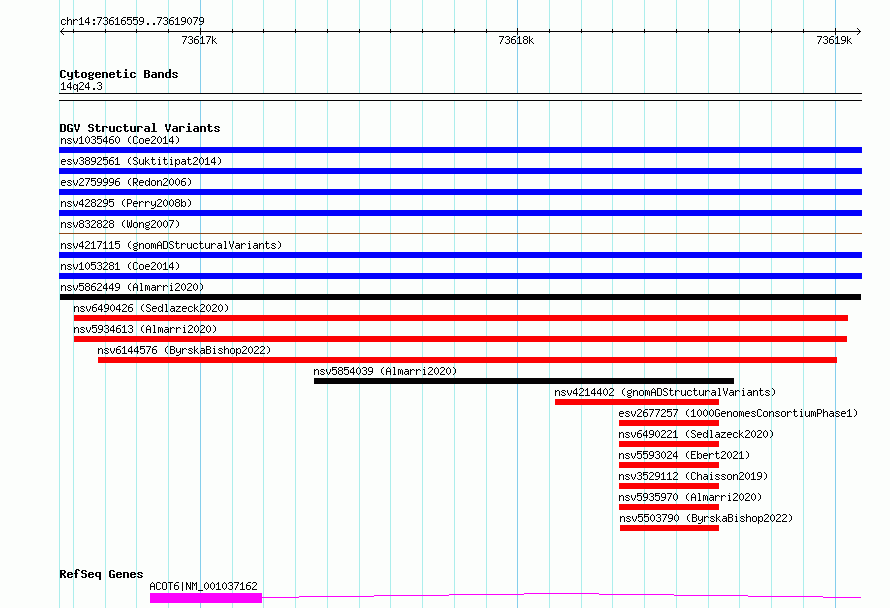
Task: Select the 14q24.3 band label
Action: pyautogui.click(x=81, y=86)
